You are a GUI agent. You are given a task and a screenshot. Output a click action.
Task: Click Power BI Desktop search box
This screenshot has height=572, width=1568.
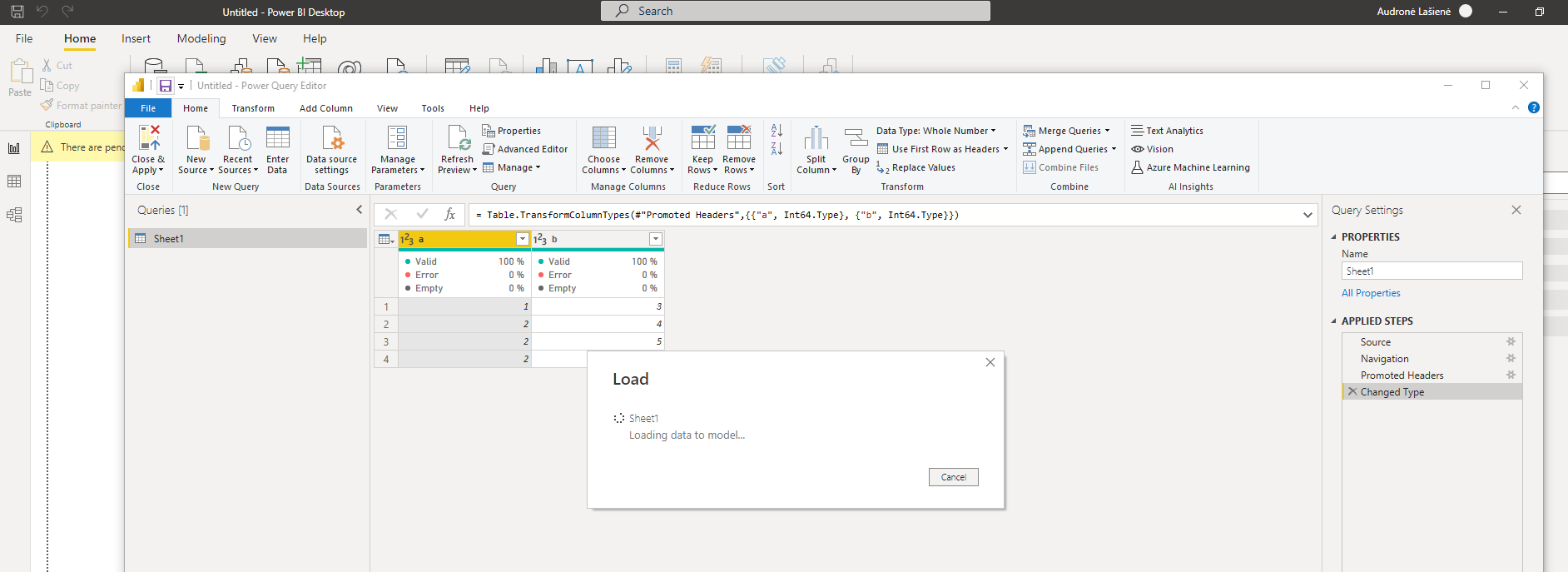pos(796,11)
